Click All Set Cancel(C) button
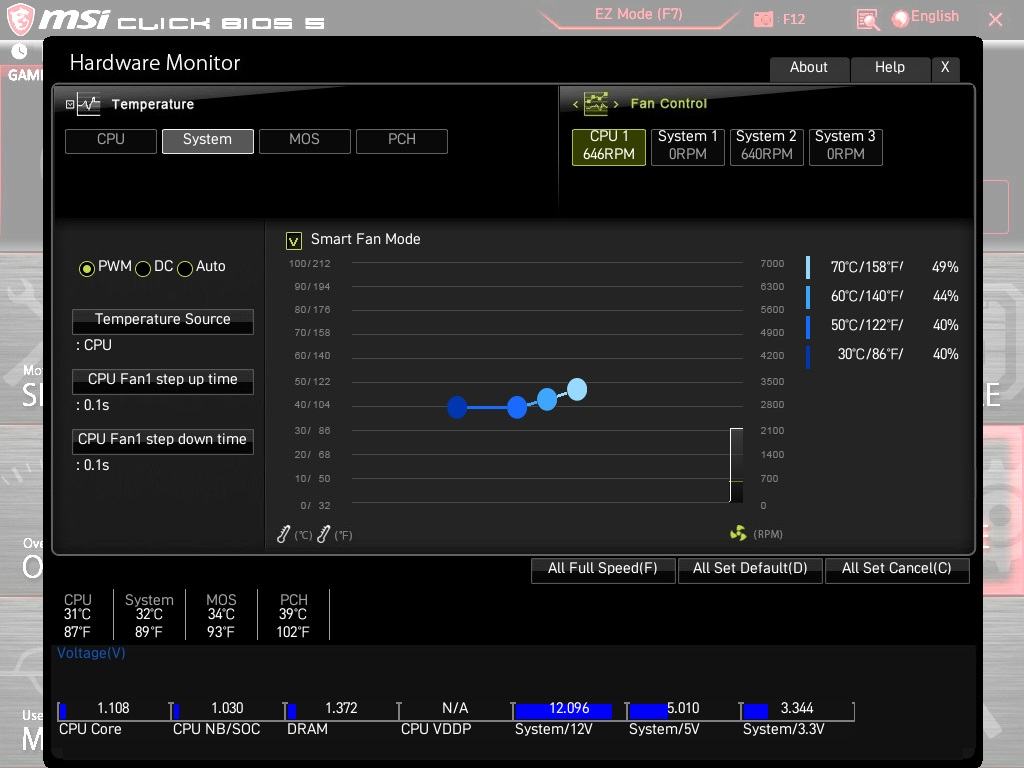The width and height of the screenshot is (1024, 768). point(897,569)
